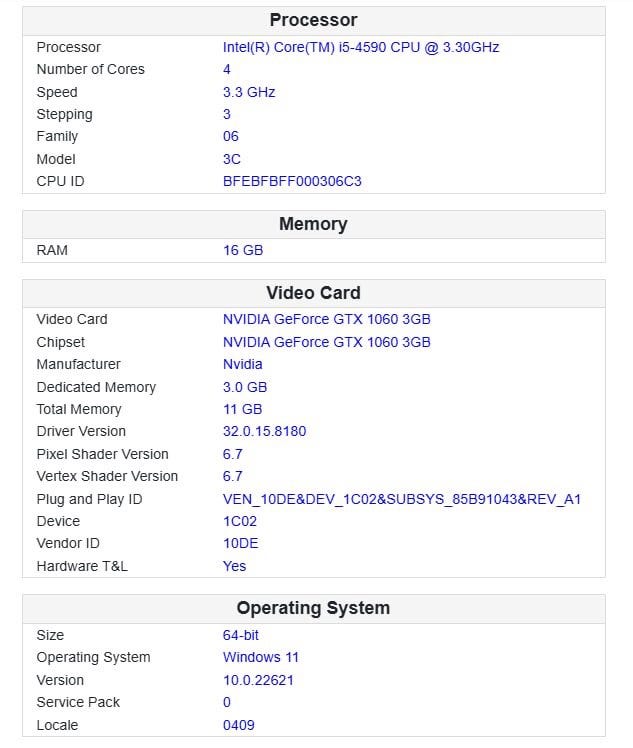The height and width of the screenshot is (748, 633).
Task: Click the Nvidia manufacturer value
Action: pyautogui.click(x=243, y=364)
